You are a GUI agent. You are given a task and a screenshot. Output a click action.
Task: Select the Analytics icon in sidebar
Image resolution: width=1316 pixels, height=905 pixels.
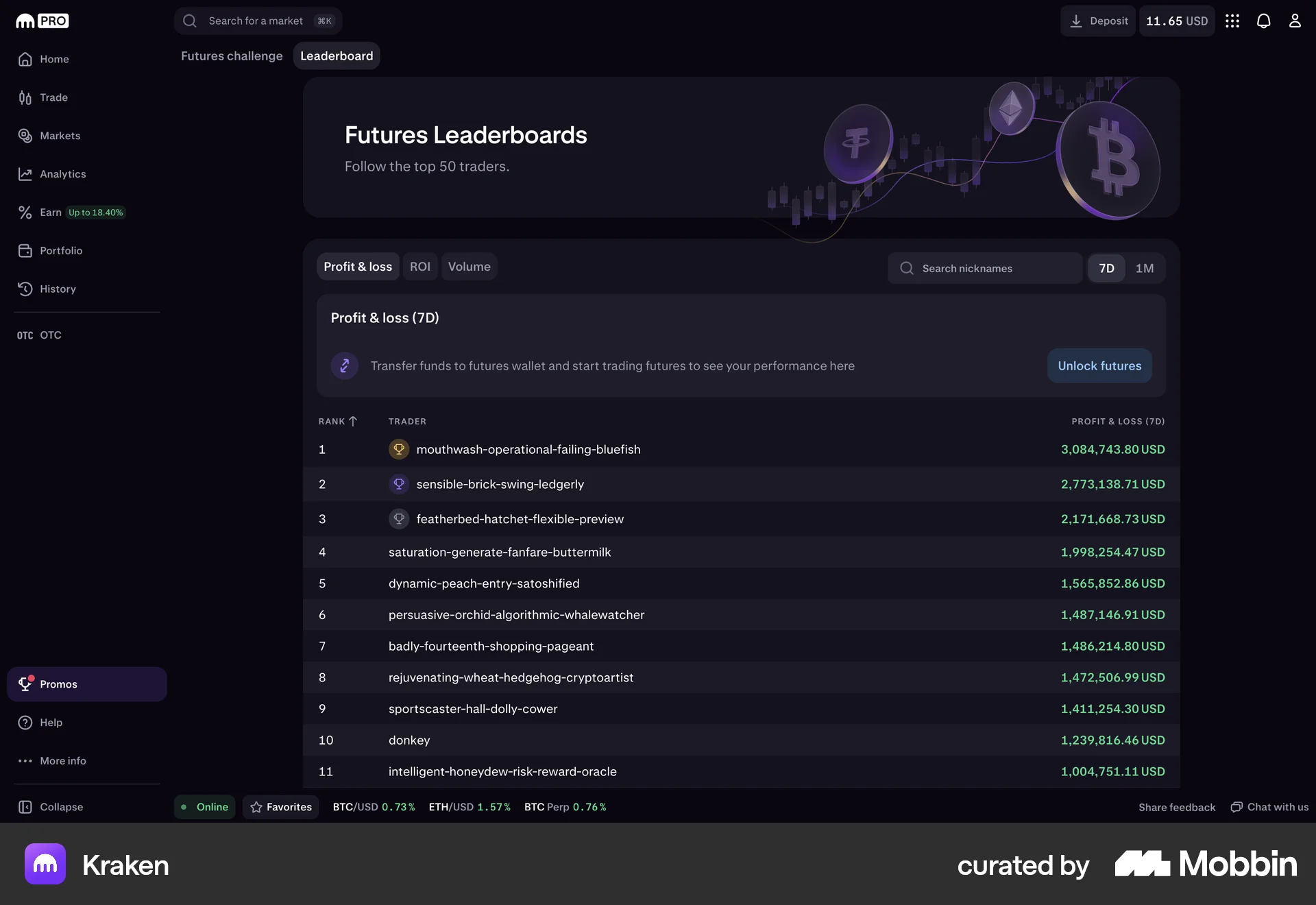point(25,173)
